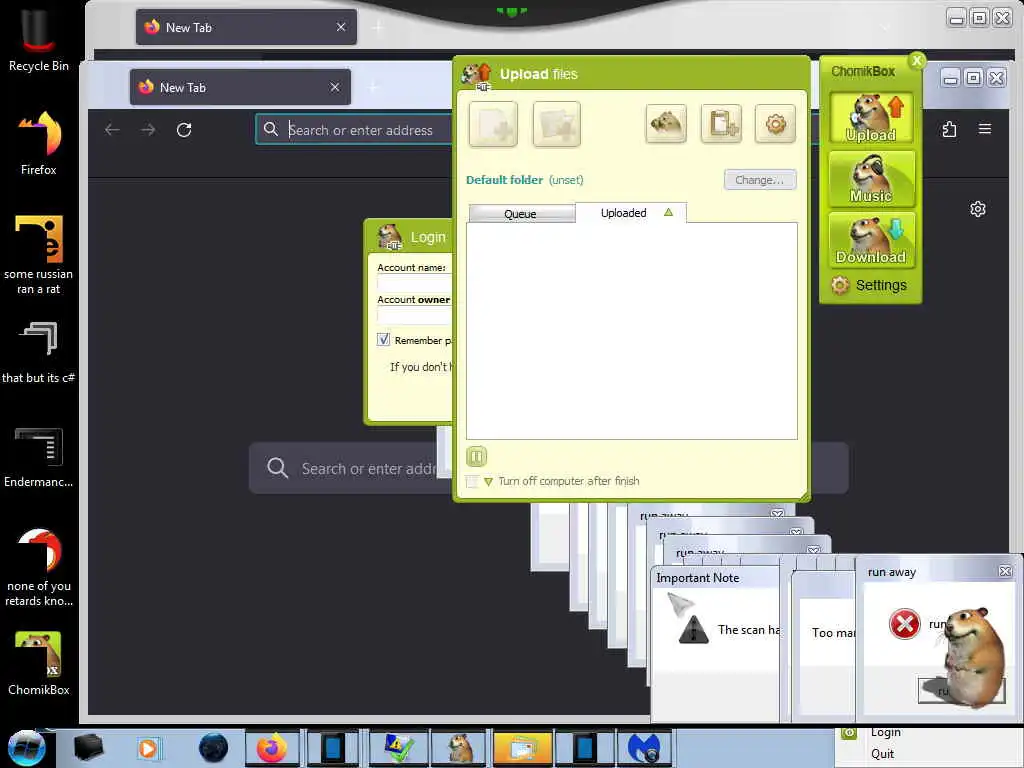Open Firefox desktop shortcut

coord(38,143)
